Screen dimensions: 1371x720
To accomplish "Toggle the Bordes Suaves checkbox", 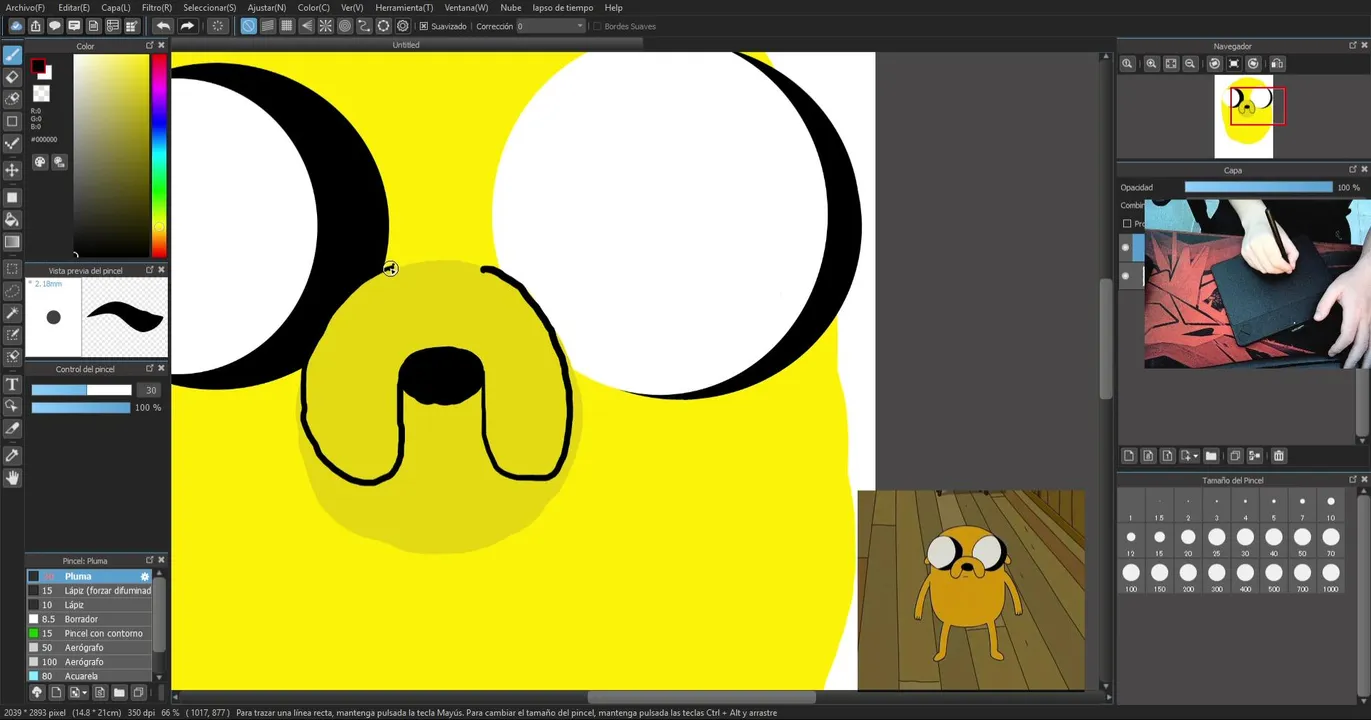I will pyautogui.click(x=597, y=26).
